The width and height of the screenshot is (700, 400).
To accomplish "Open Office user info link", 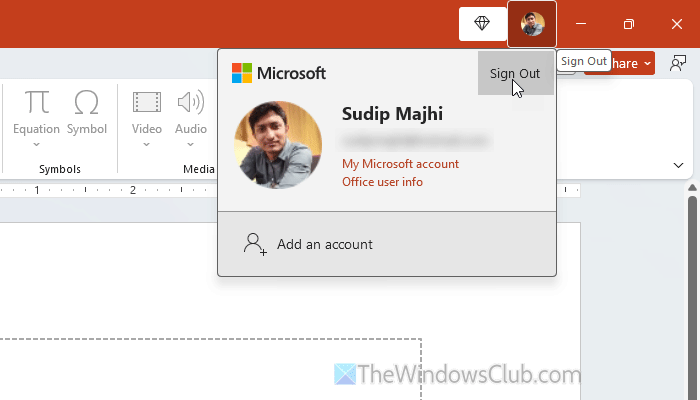I will click(x=382, y=182).
